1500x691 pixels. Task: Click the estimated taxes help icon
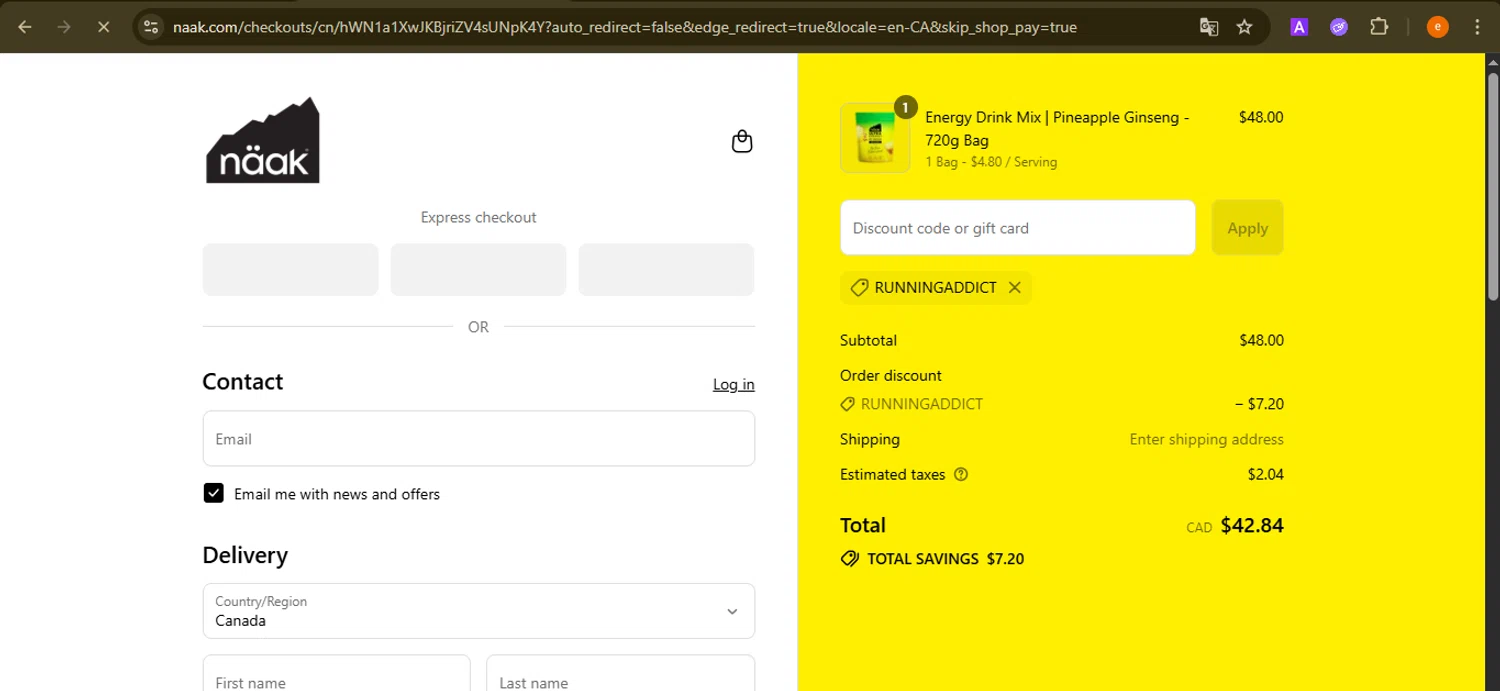point(961,475)
